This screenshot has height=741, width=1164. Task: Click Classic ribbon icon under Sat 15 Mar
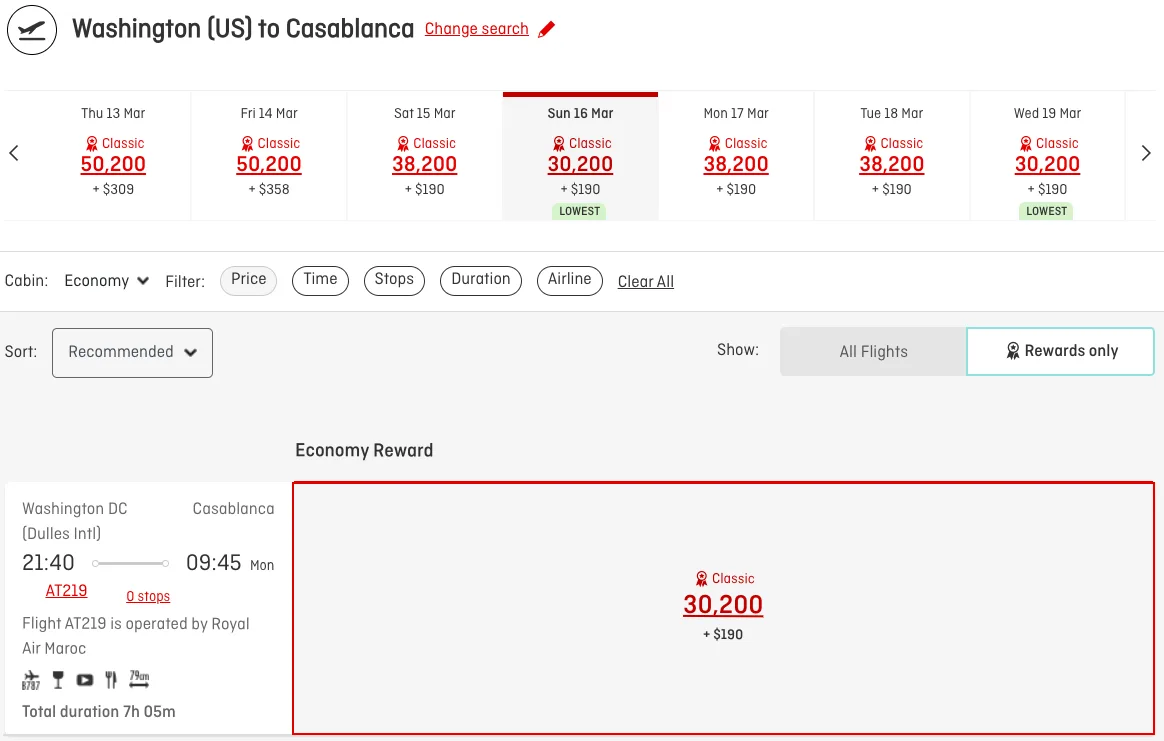pos(403,143)
